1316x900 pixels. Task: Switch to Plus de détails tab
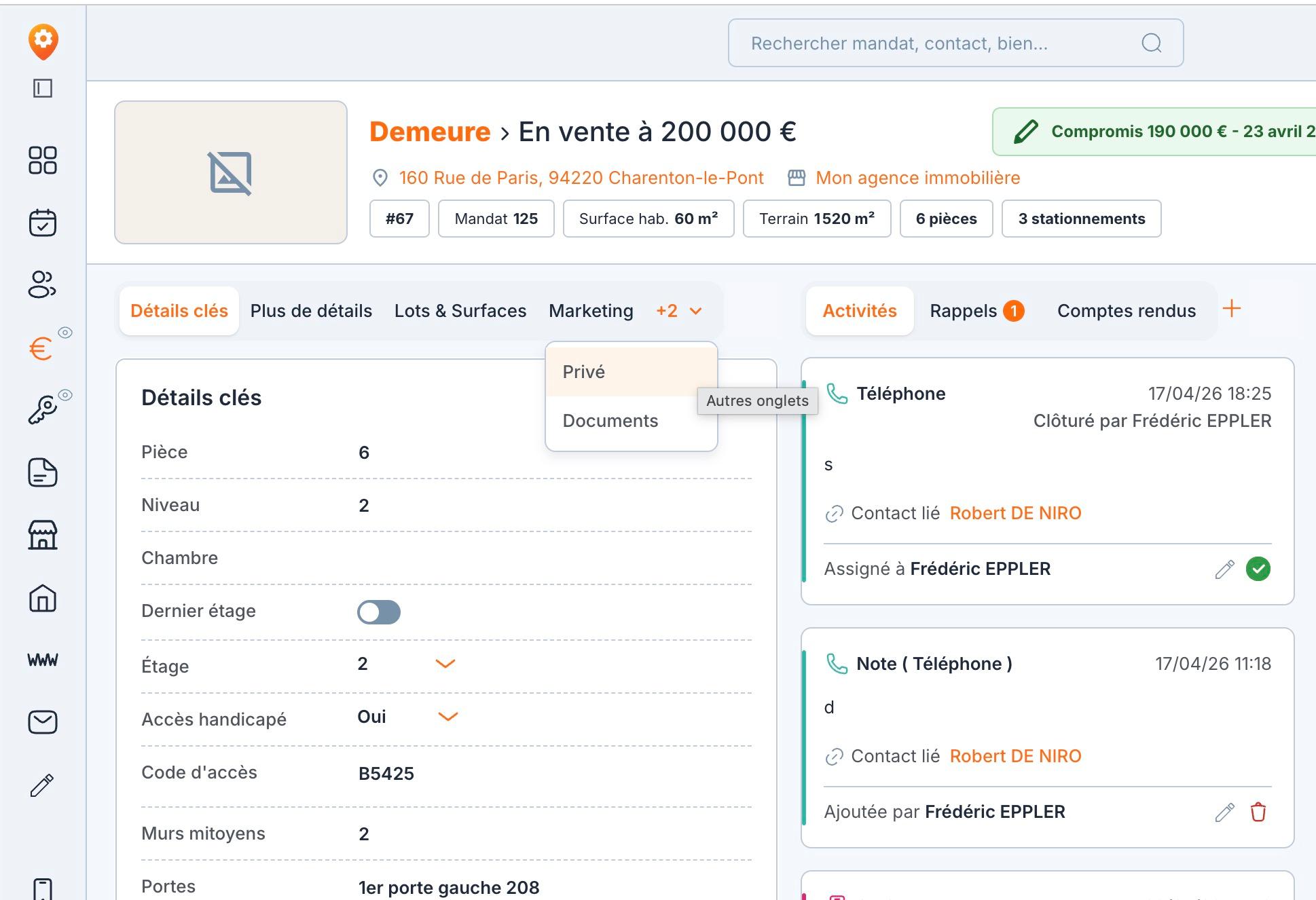coord(311,311)
